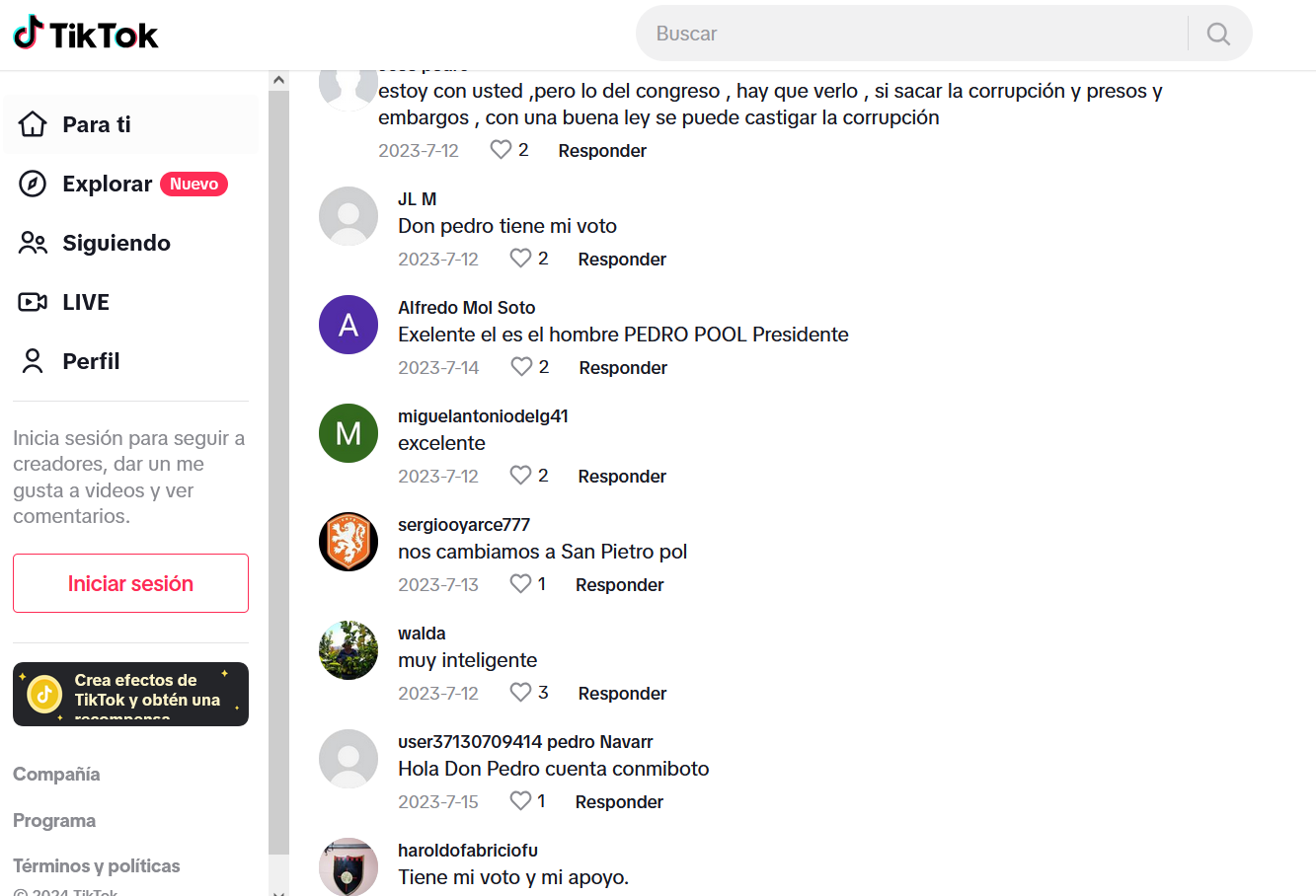Like JL M's comment with the heart

(520, 259)
